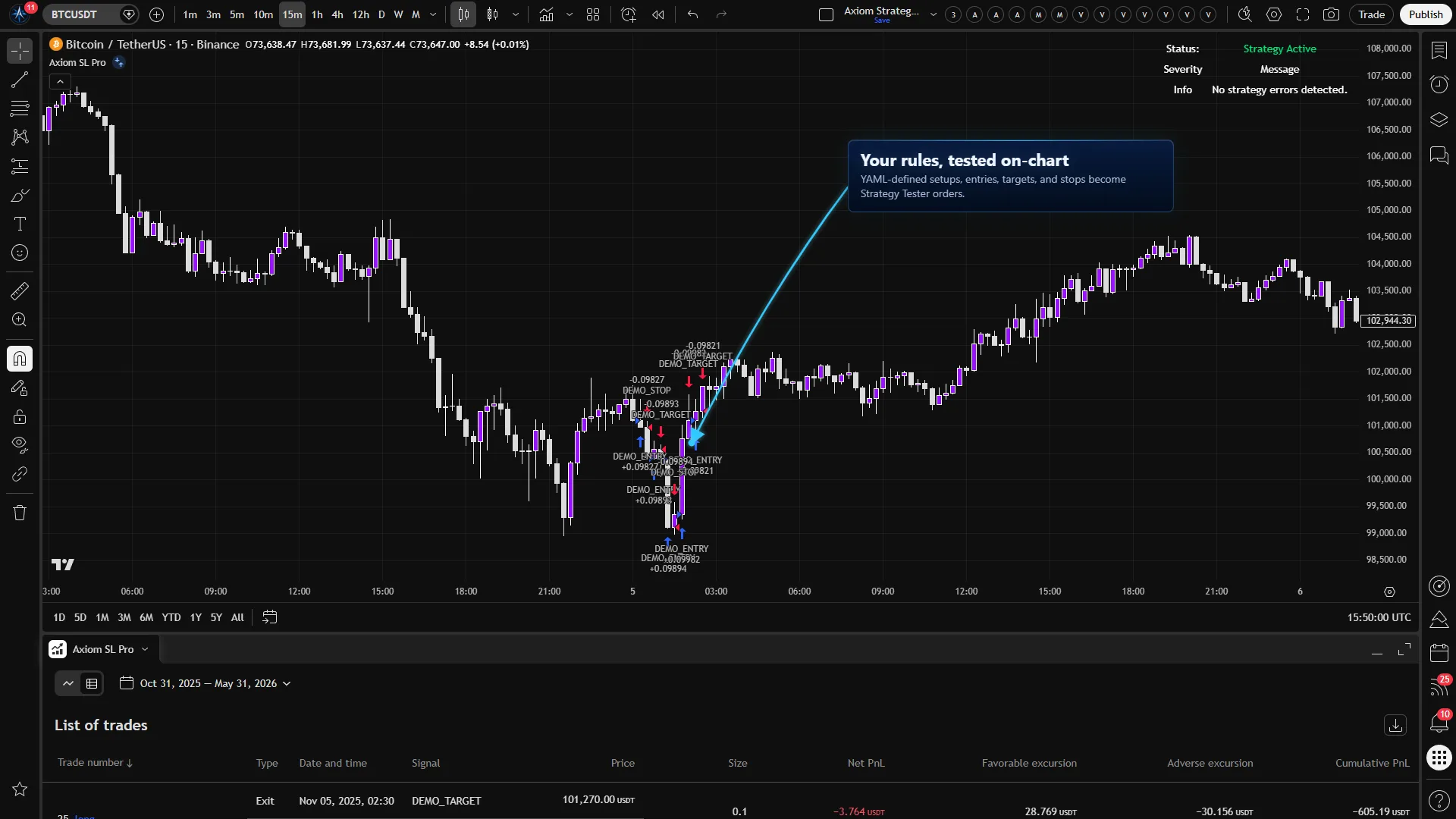This screenshot has height=819, width=1456.
Task: Collapse the indicator legend chevron
Action: [60, 82]
